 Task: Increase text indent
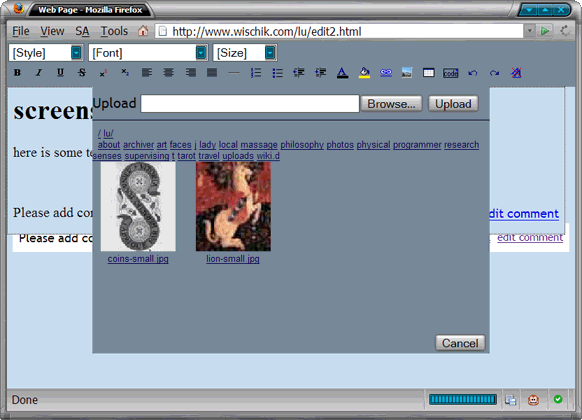coord(321,73)
